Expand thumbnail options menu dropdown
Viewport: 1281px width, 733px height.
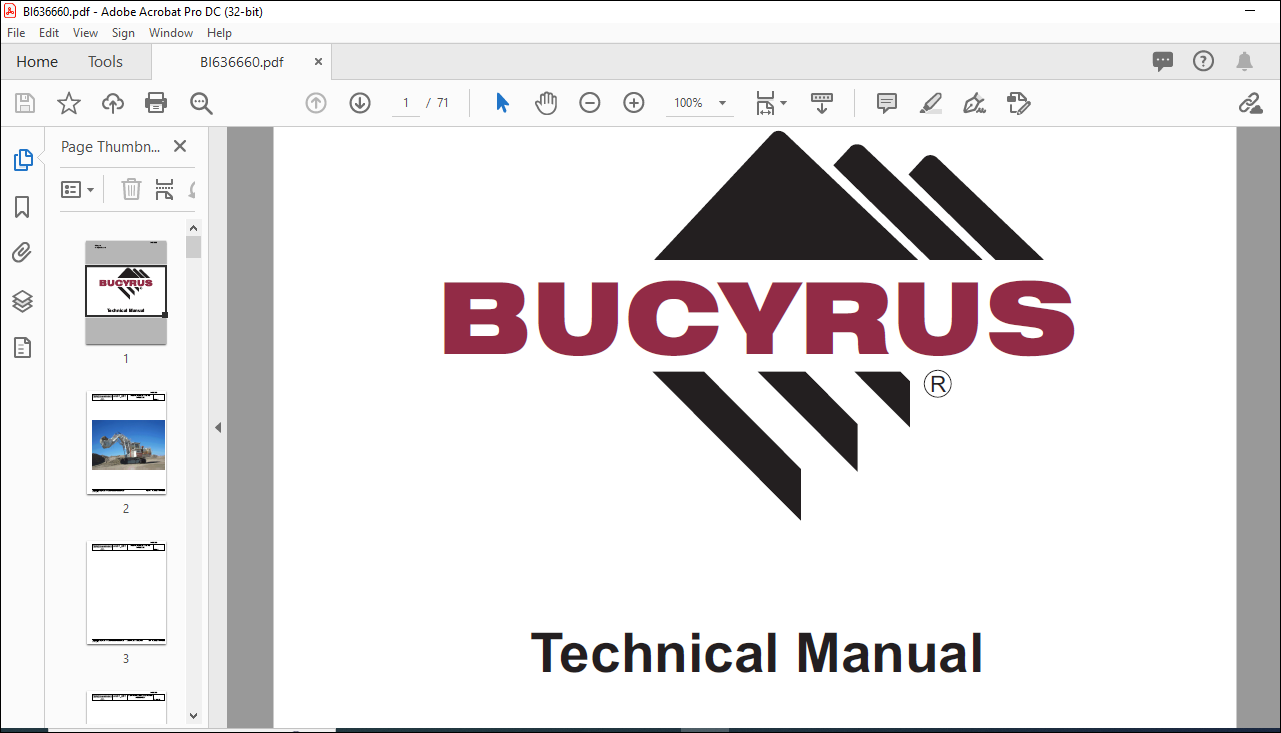pos(78,189)
